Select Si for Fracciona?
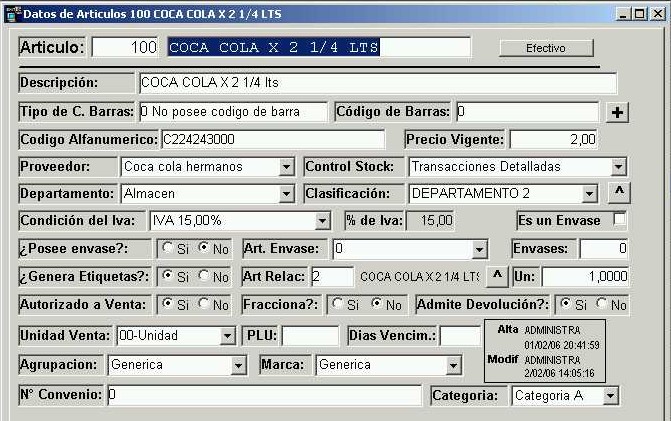 pos(337,304)
